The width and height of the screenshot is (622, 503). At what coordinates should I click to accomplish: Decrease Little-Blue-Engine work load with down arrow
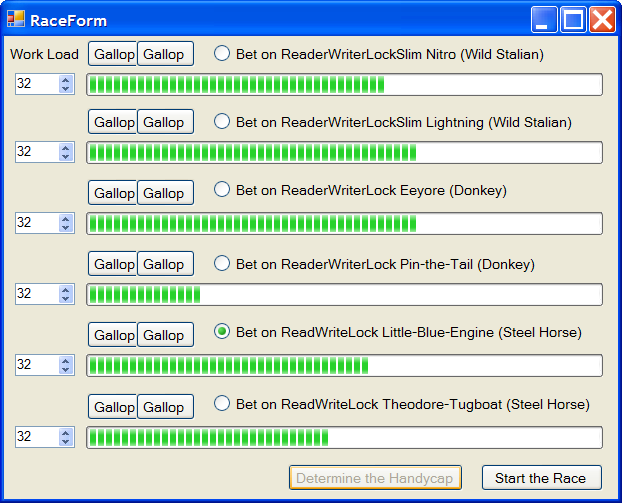(66, 370)
